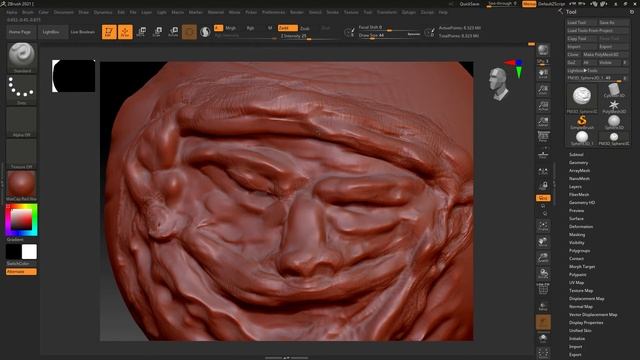Click the Zoom3D icon in right shelf
The width and height of the screenshot is (640, 360).
pyautogui.click(x=543, y=258)
